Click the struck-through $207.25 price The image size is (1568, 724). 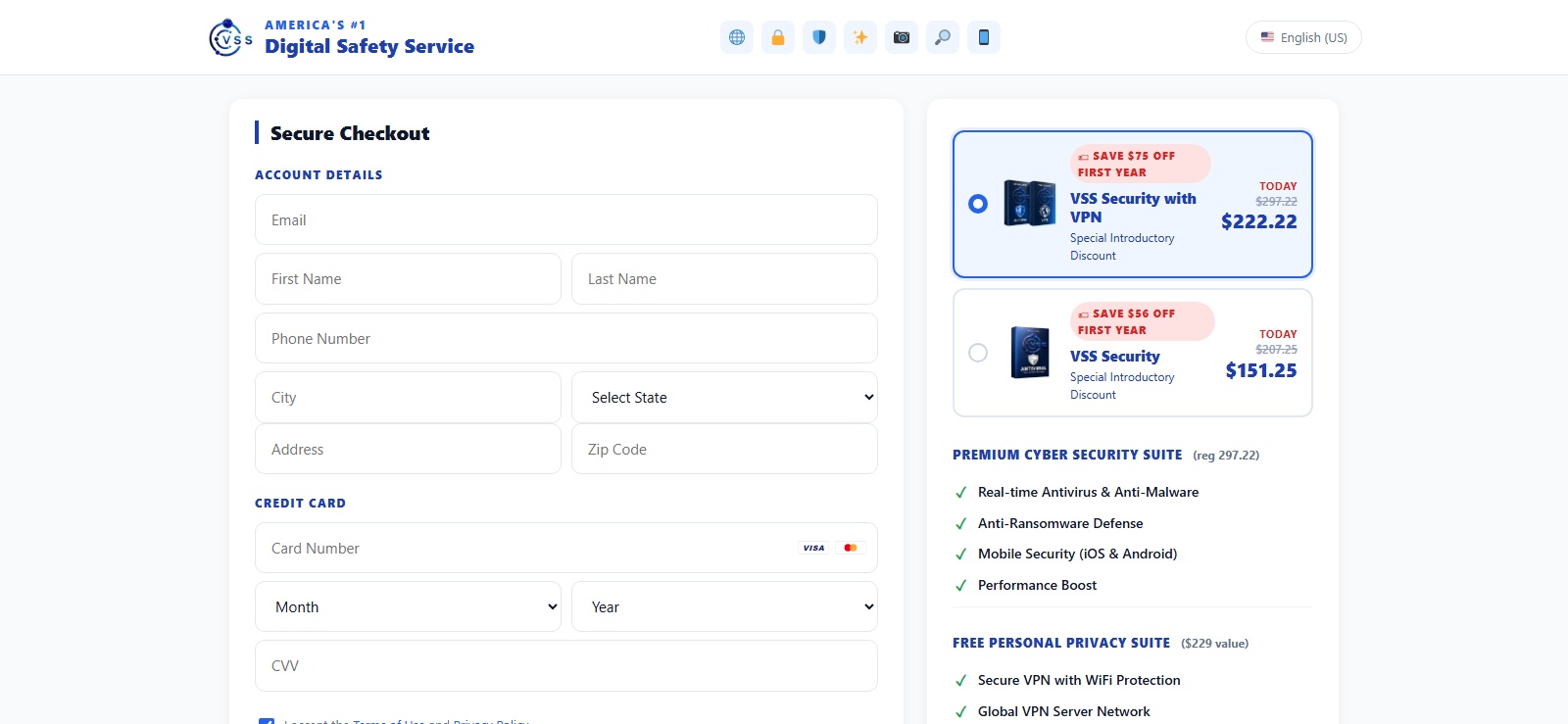(1276, 350)
